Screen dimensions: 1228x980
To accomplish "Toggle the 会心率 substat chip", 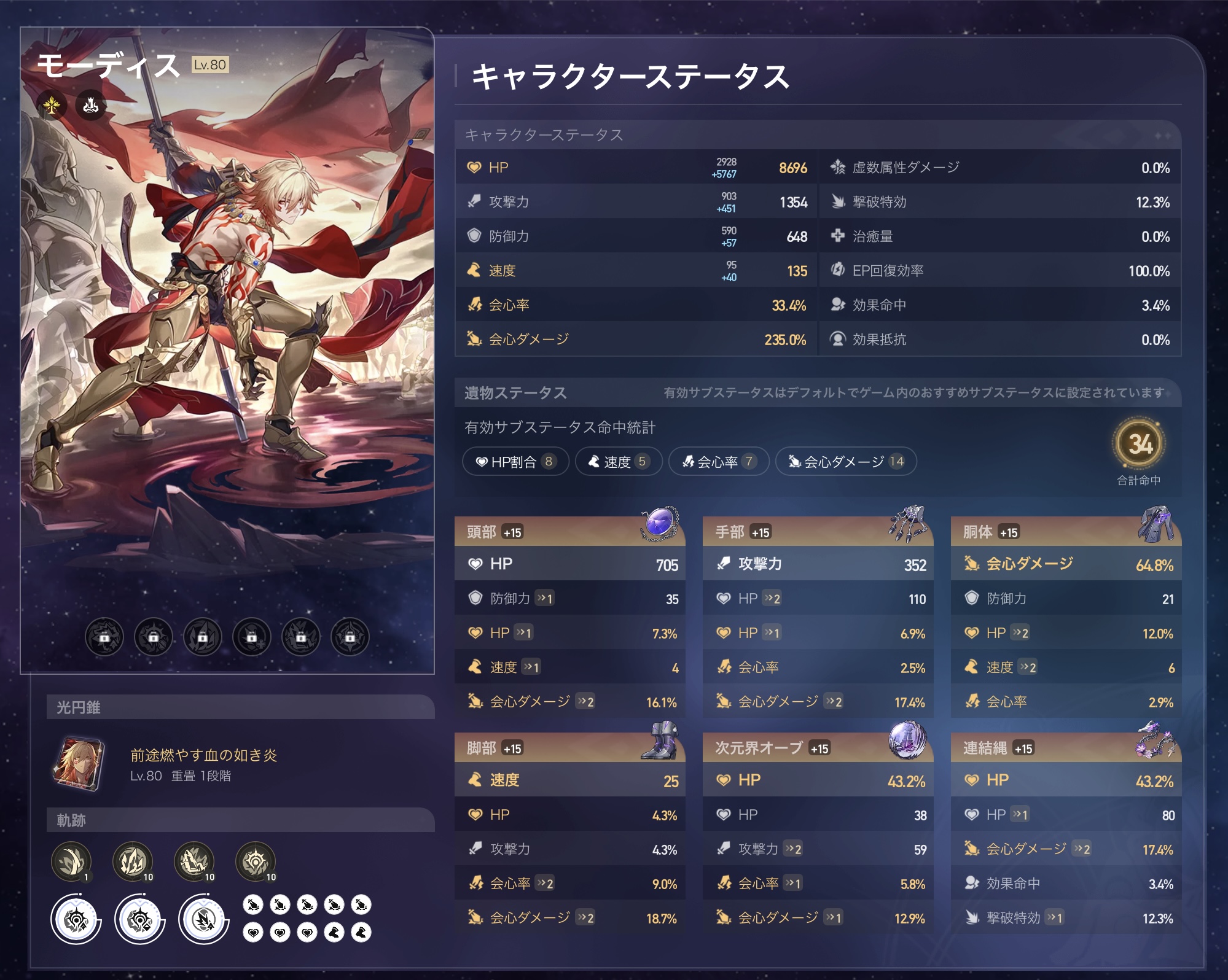I will pyautogui.click(x=719, y=461).
